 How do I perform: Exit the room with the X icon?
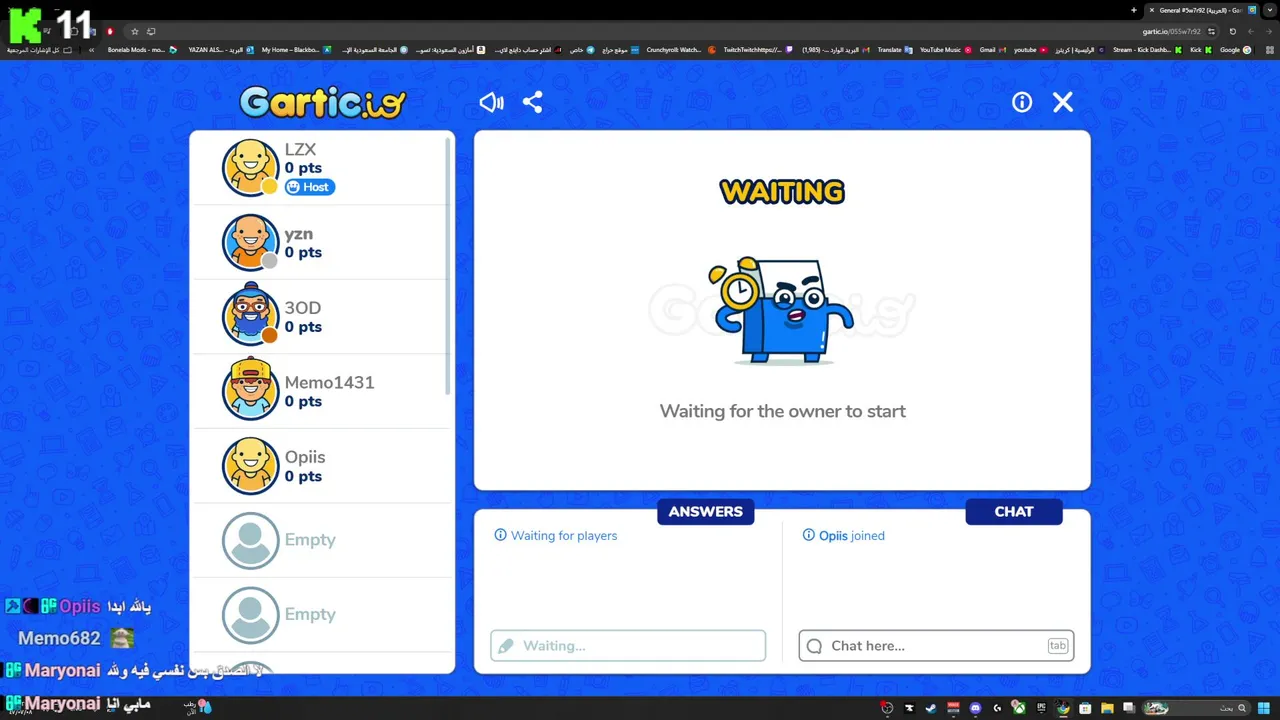click(1063, 102)
